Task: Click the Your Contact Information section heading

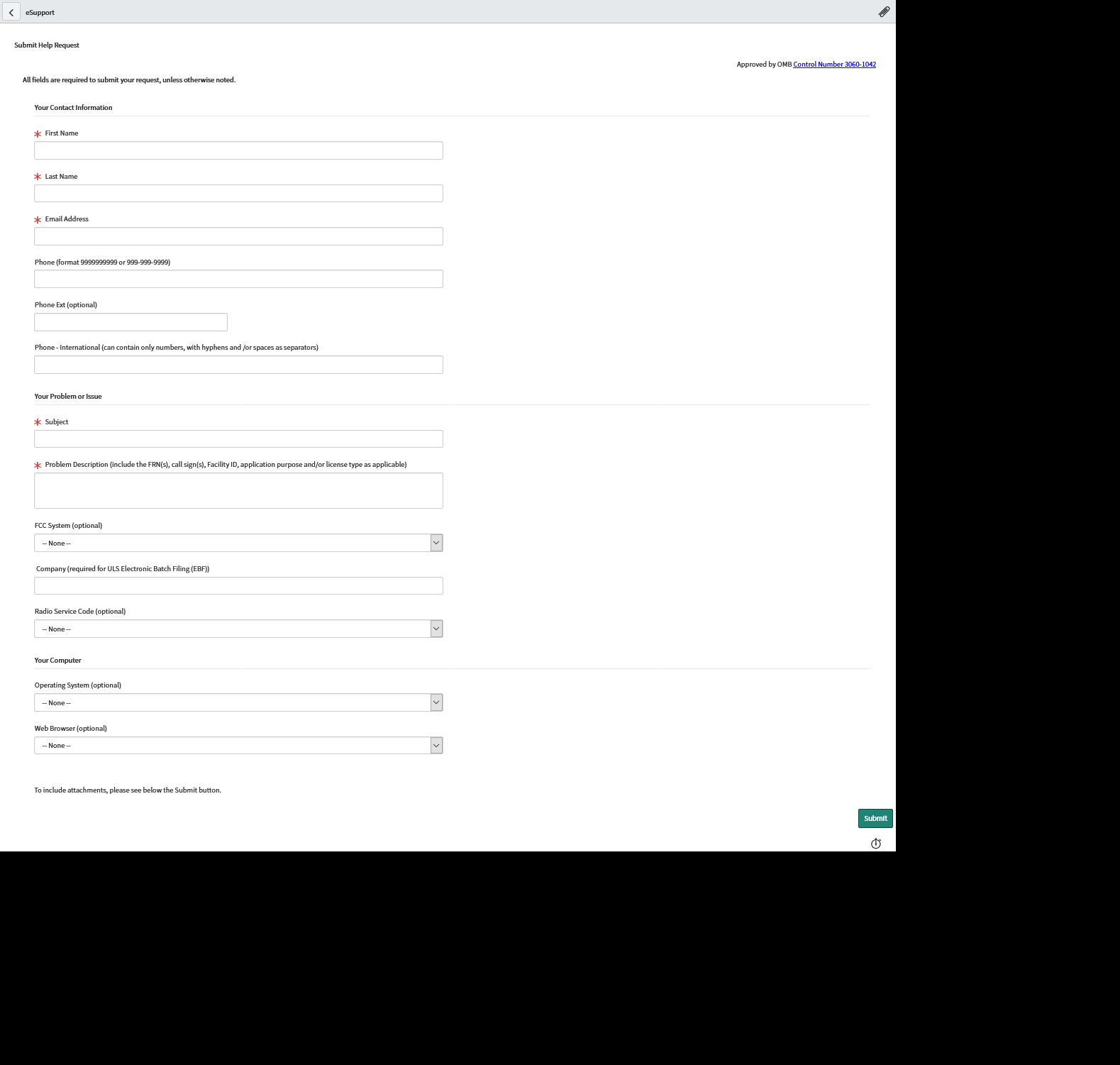Action: click(x=73, y=108)
